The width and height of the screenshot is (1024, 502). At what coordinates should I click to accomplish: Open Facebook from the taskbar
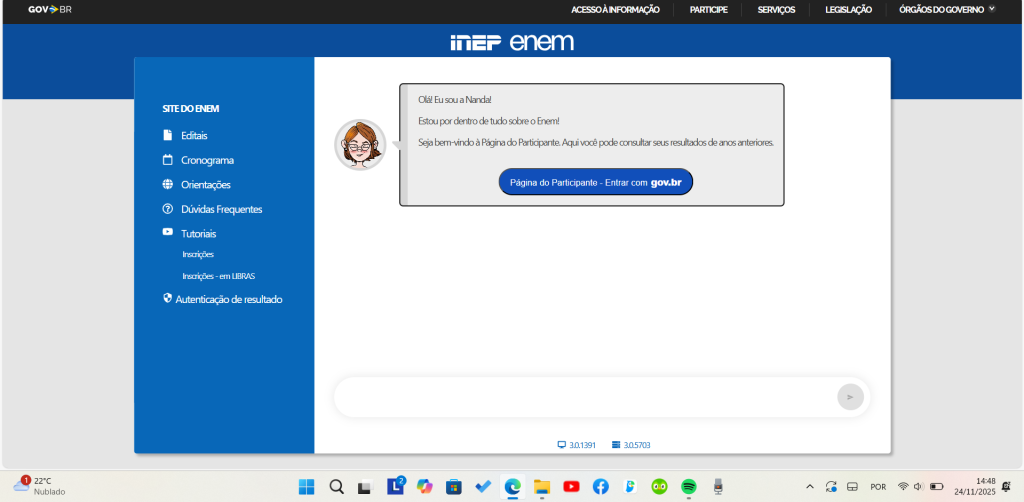pyautogui.click(x=601, y=487)
